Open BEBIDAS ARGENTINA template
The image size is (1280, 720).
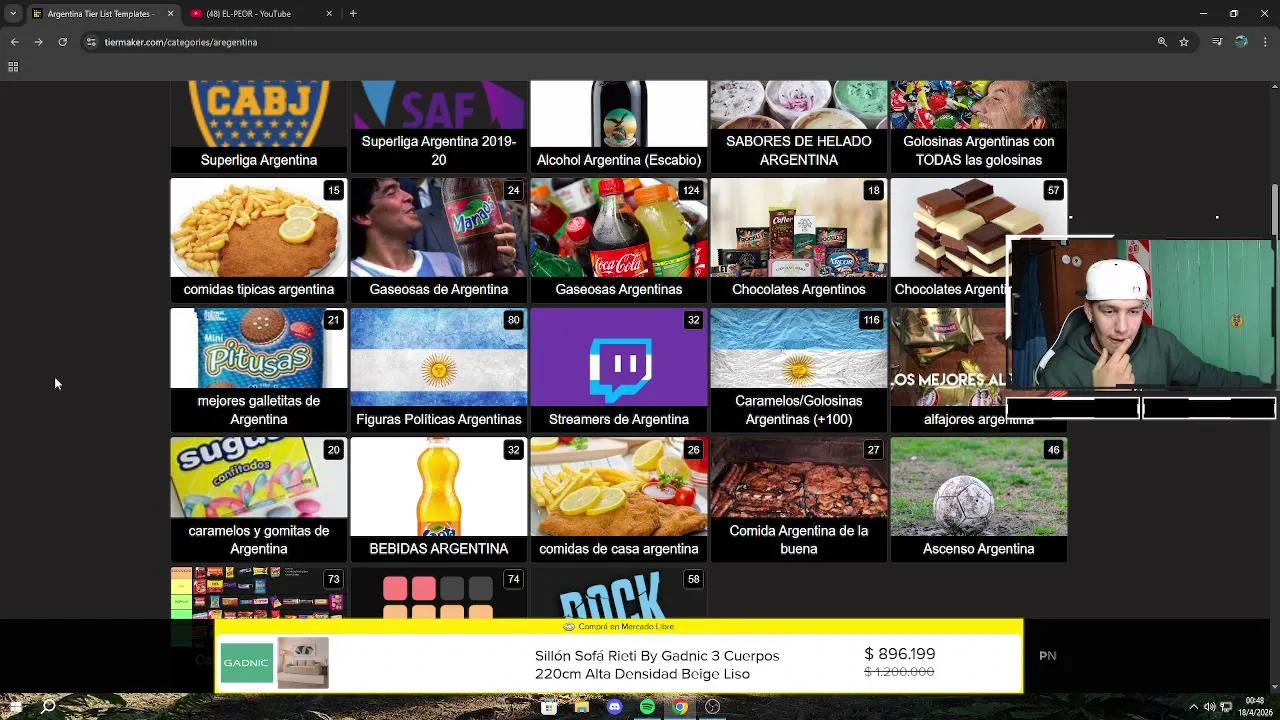(439, 500)
